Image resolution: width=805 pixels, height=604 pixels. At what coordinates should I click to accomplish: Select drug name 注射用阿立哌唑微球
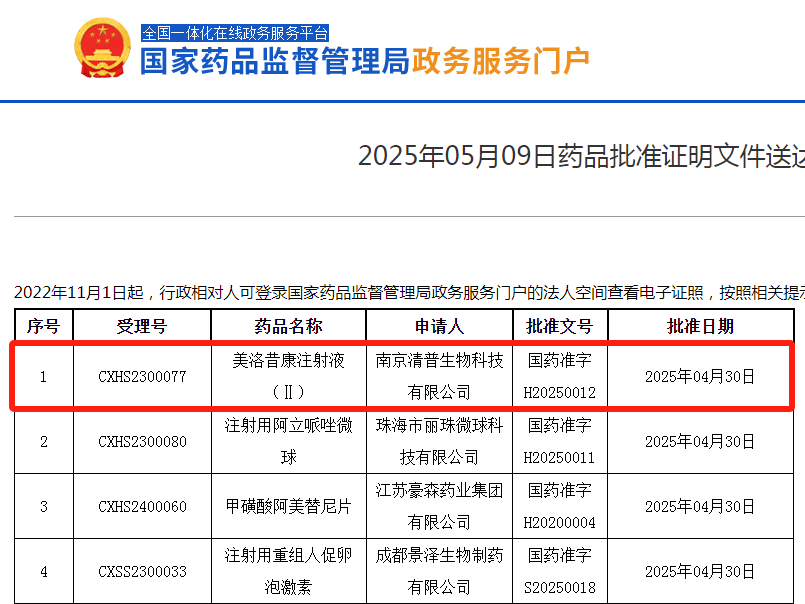coord(289,442)
